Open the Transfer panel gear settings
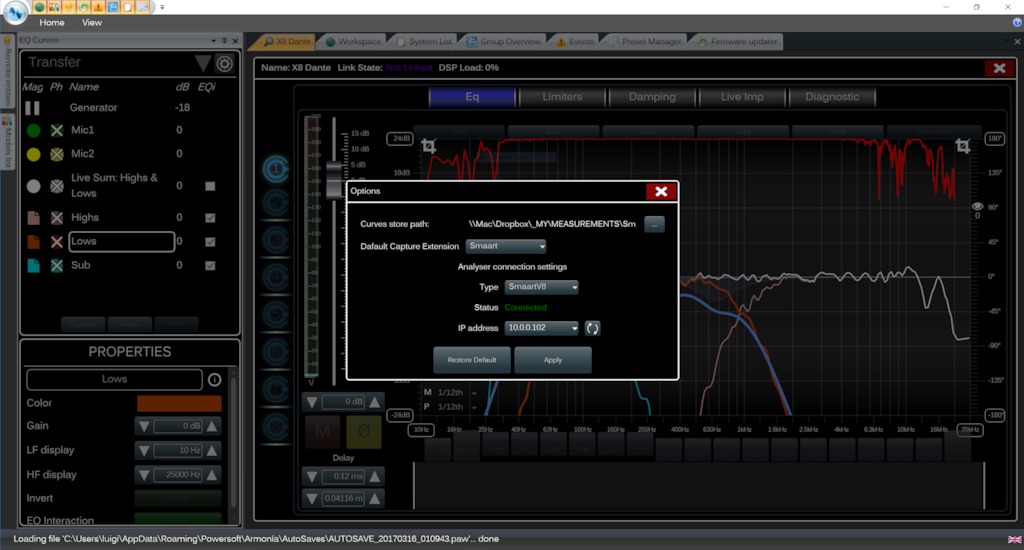Viewport: 1024px width, 550px height. [225, 63]
